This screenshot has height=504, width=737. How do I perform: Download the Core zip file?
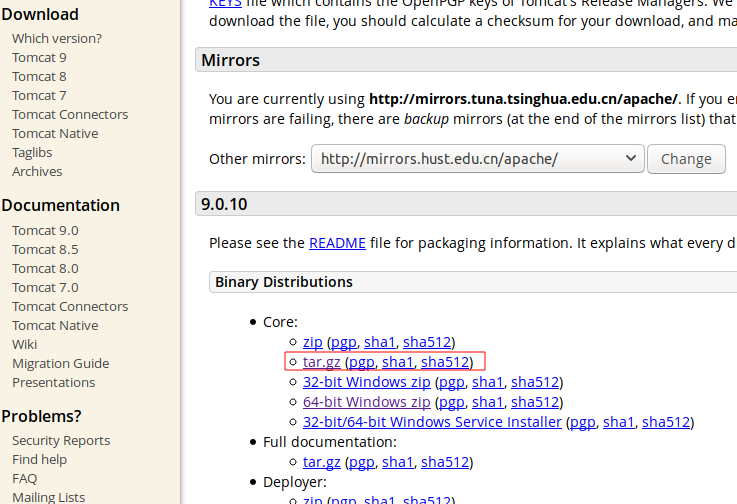pyautogui.click(x=312, y=342)
